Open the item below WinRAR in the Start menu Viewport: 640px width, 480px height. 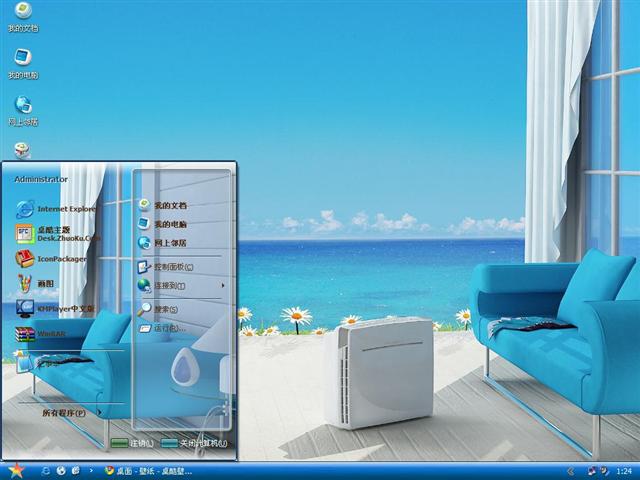coord(37,363)
